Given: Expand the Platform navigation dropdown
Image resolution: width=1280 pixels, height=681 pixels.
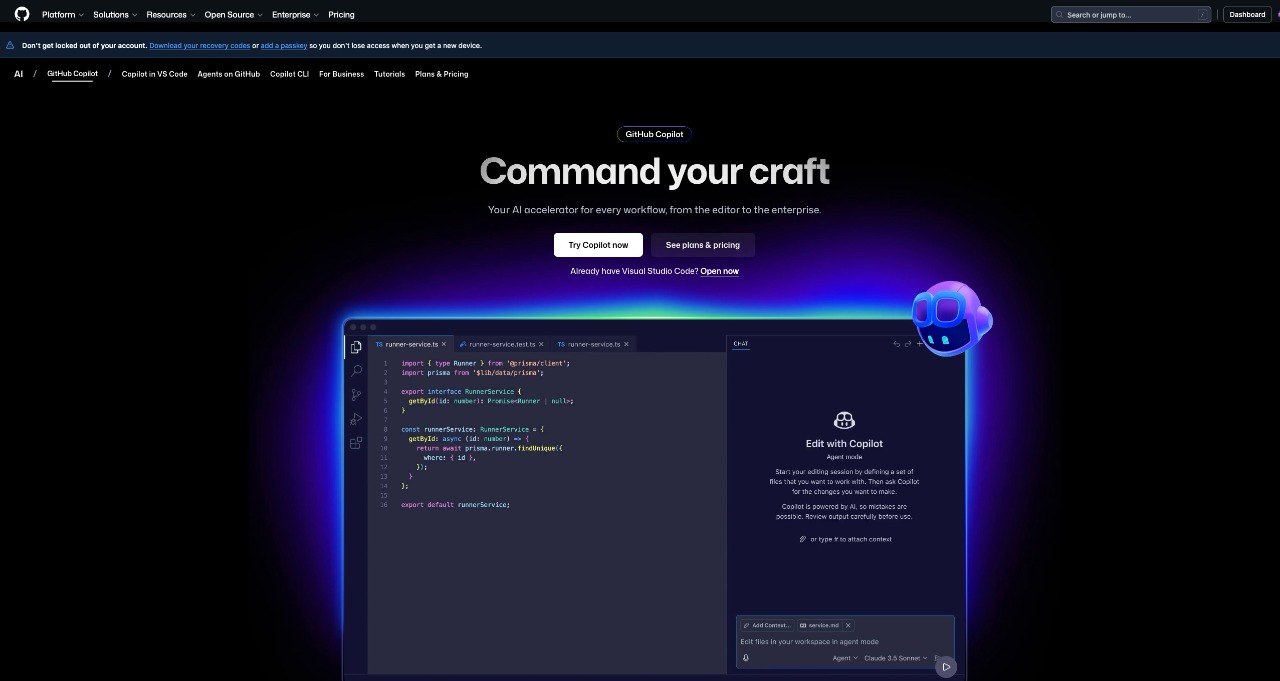Looking at the screenshot, I should point(61,14).
